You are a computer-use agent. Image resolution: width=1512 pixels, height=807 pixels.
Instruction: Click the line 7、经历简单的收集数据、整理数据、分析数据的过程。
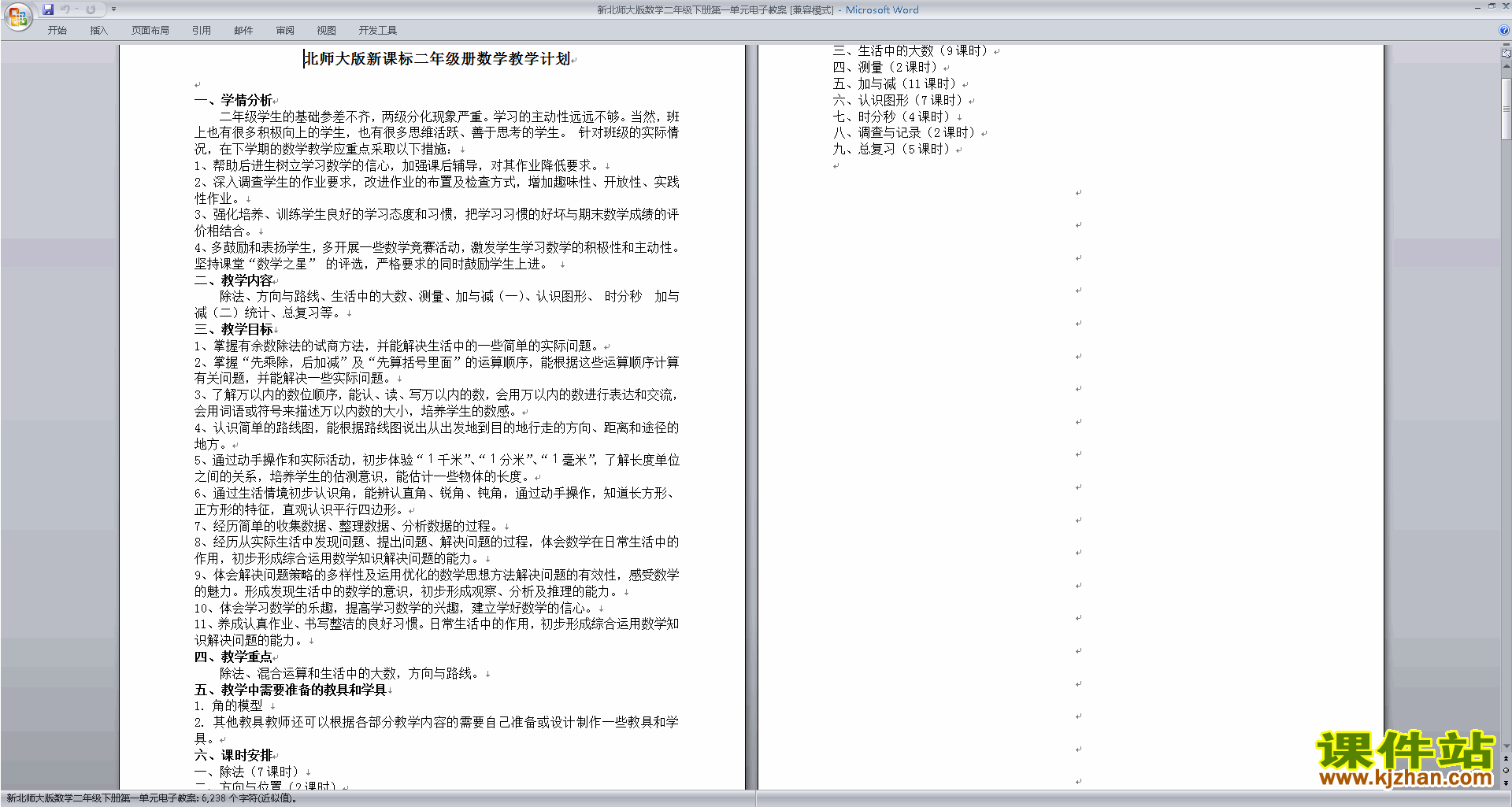346,526
